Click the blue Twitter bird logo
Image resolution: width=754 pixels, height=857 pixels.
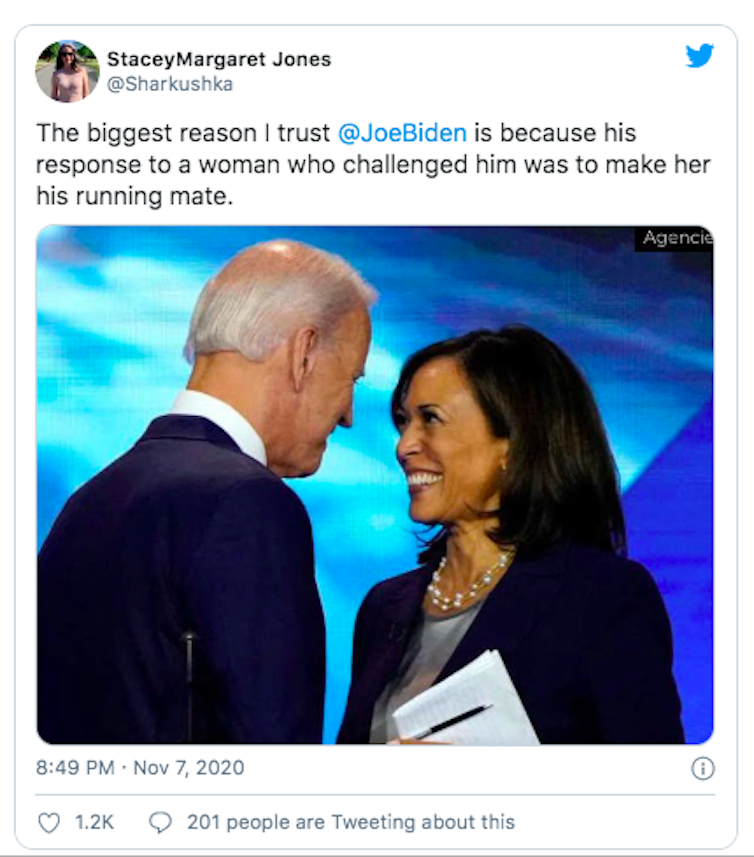pyautogui.click(x=699, y=56)
